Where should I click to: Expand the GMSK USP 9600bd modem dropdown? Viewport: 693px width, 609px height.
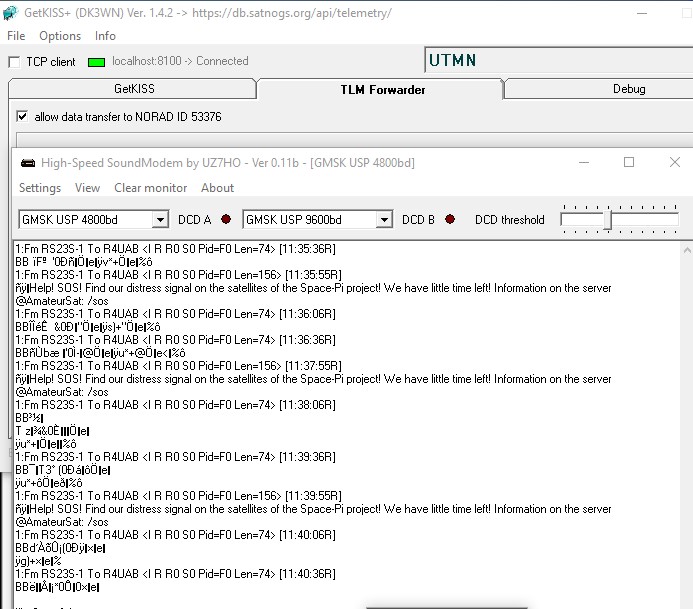pyautogui.click(x=384, y=220)
